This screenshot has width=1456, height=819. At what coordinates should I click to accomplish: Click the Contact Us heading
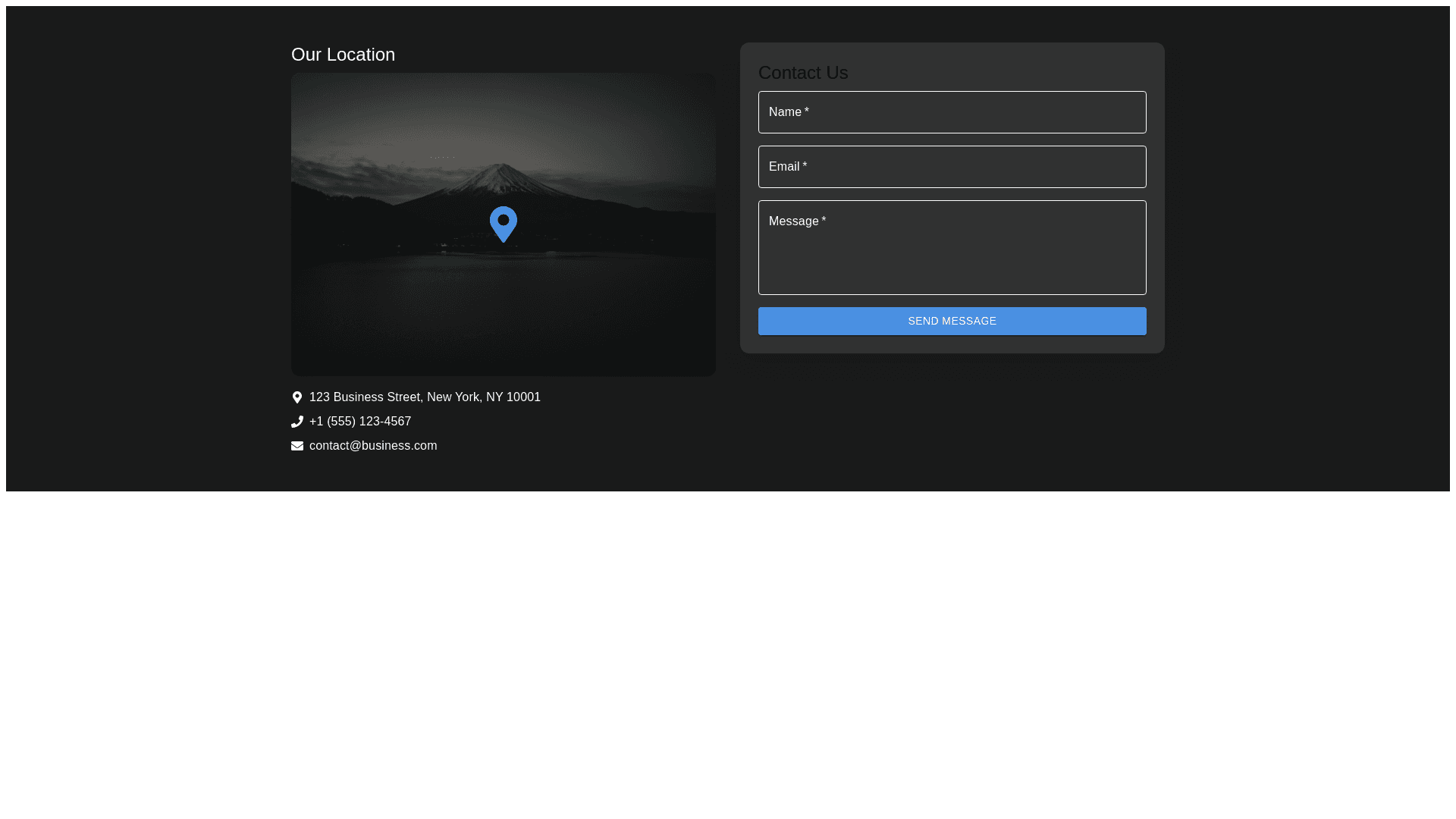803,73
